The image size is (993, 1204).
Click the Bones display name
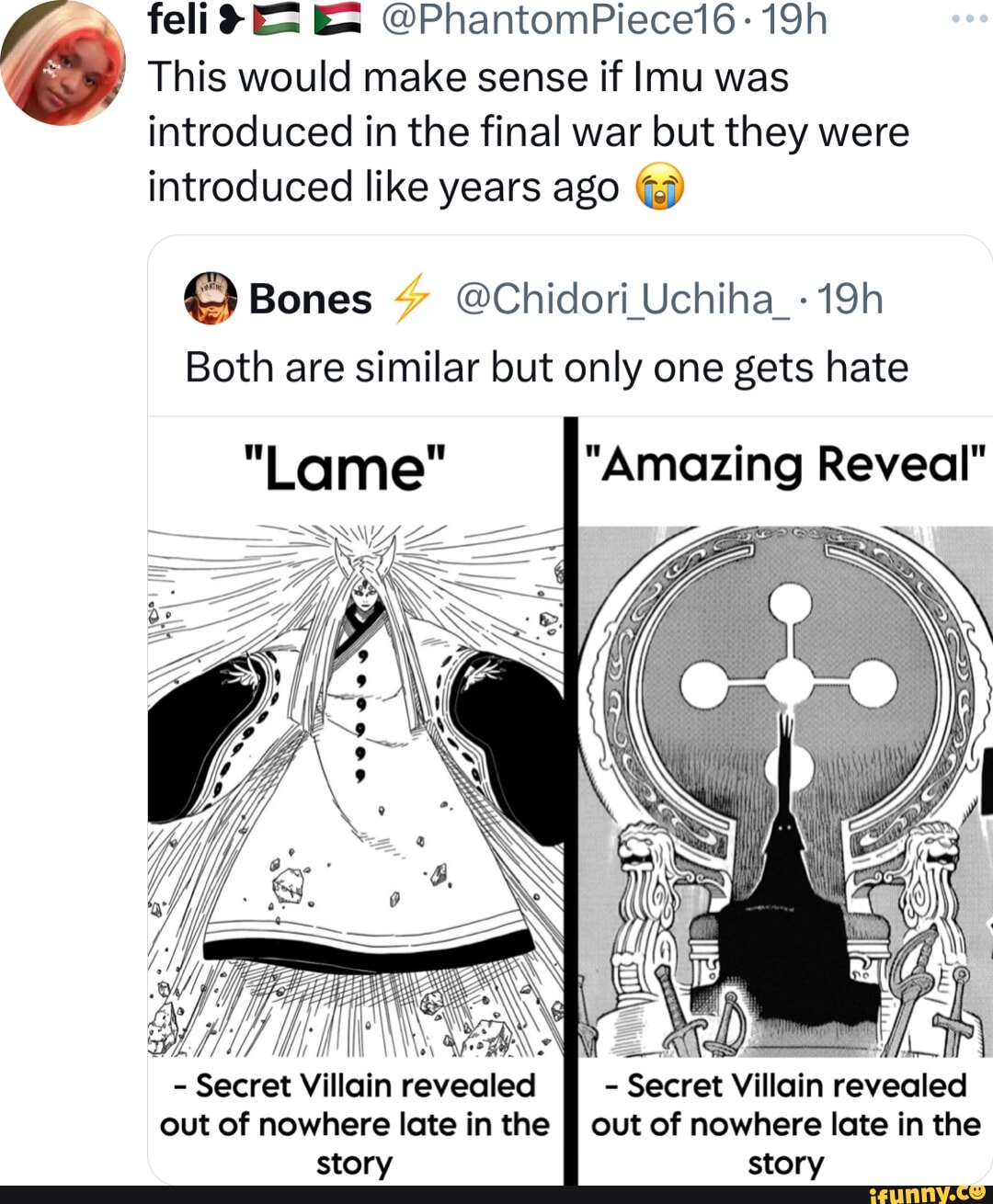tap(310, 299)
